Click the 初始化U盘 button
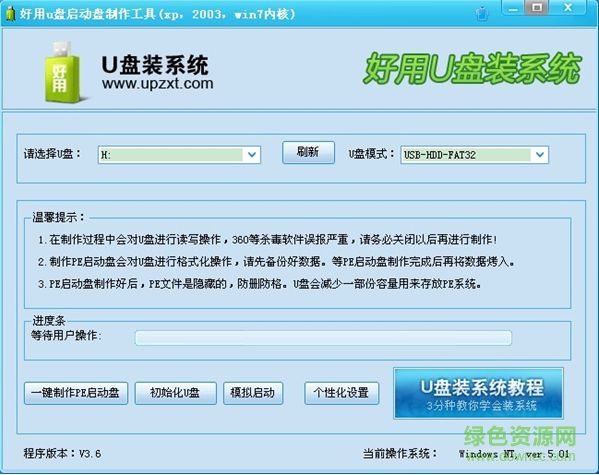The height and width of the screenshot is (475, 599). coord(175,393)
